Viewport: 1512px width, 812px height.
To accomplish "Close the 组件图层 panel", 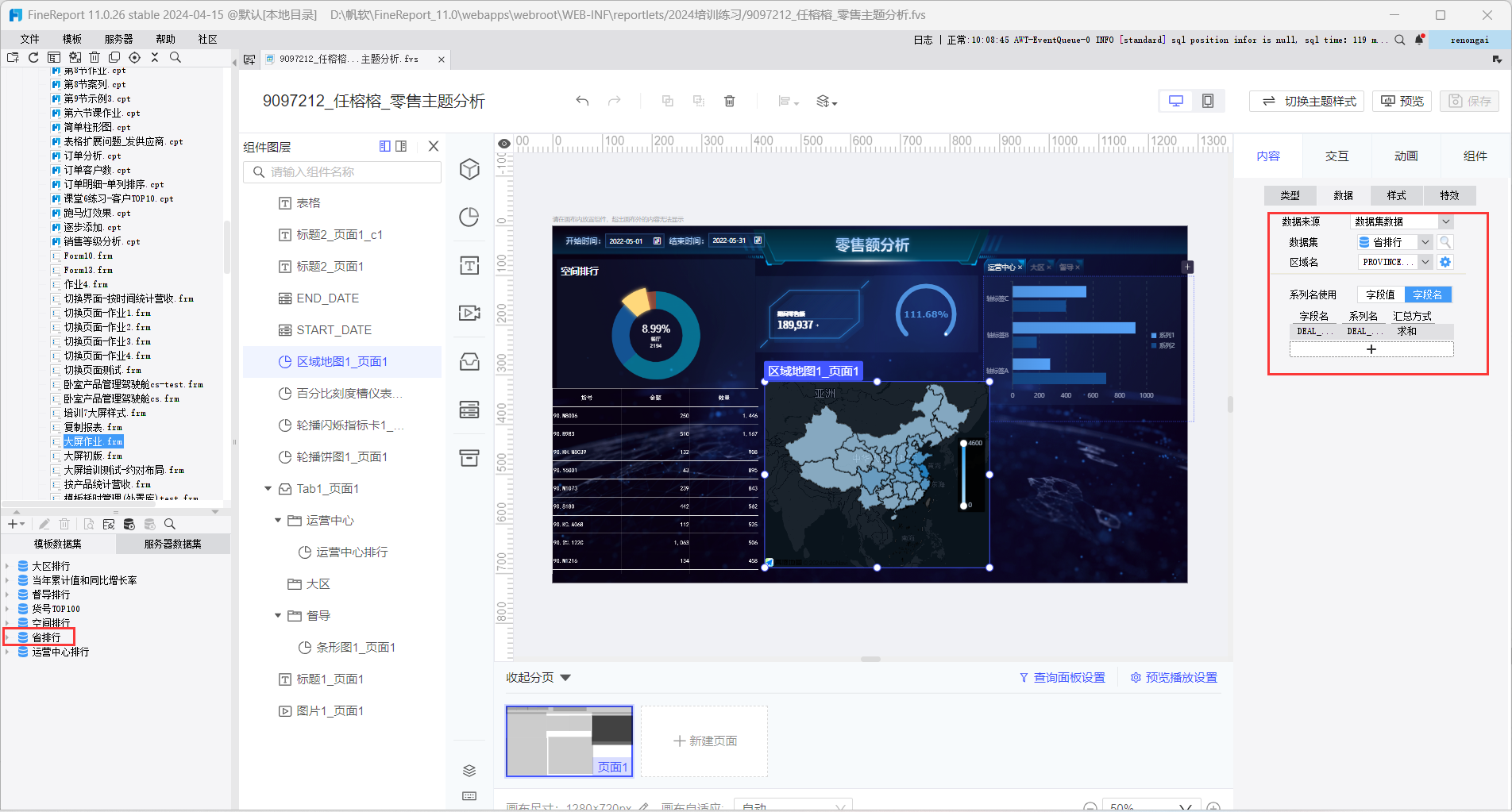I will (x=434, y=146).
